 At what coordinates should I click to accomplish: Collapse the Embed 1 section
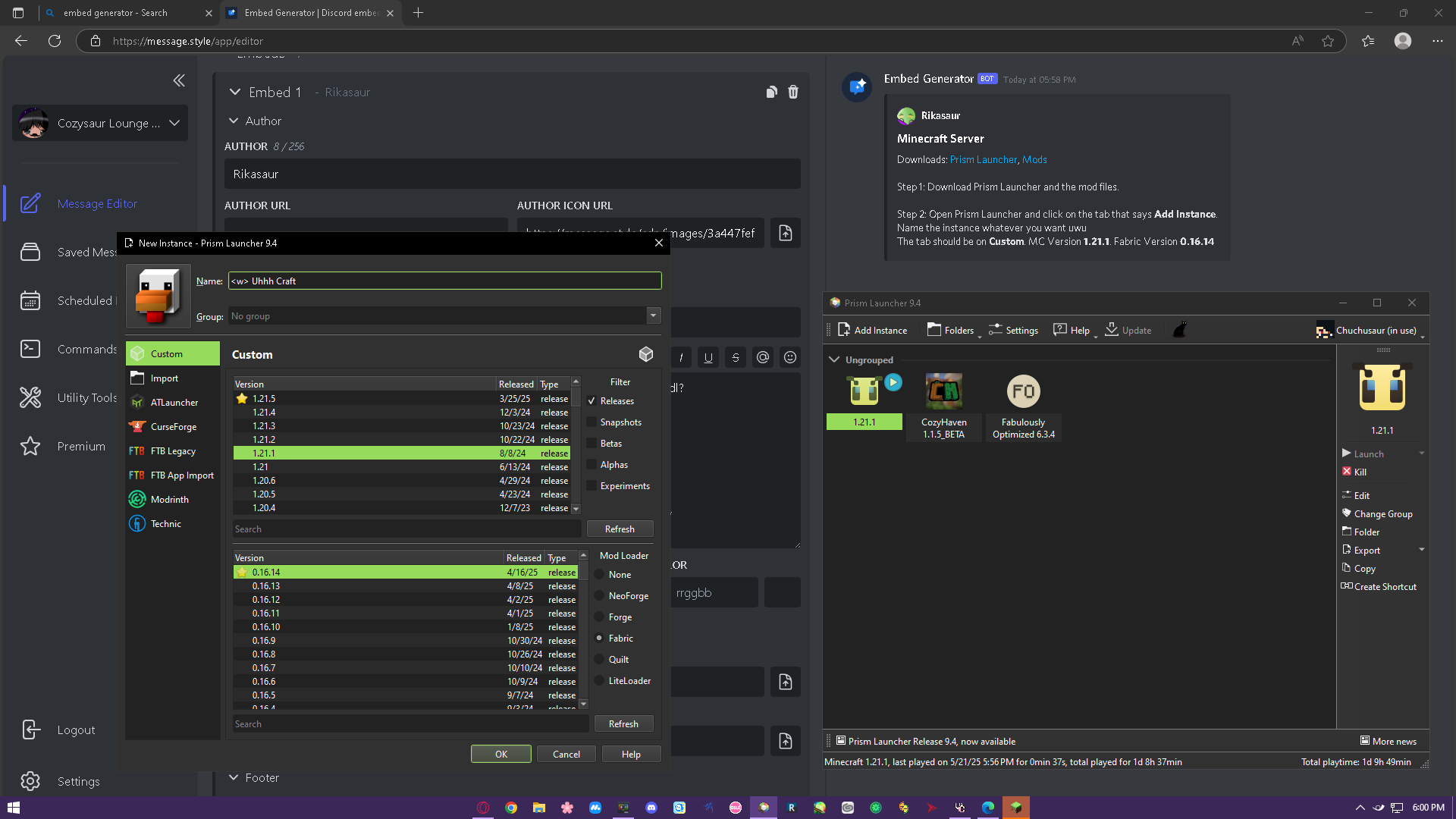pos(235,92)
